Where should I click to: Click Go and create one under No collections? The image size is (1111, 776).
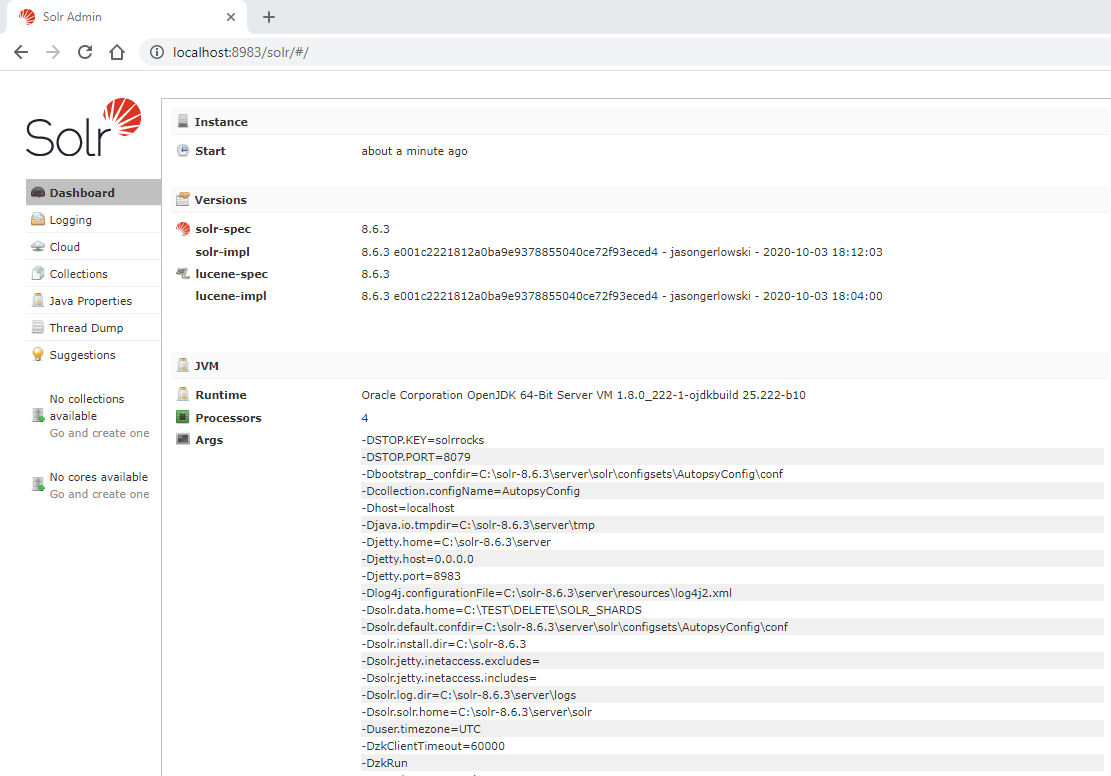click(99, 432)
